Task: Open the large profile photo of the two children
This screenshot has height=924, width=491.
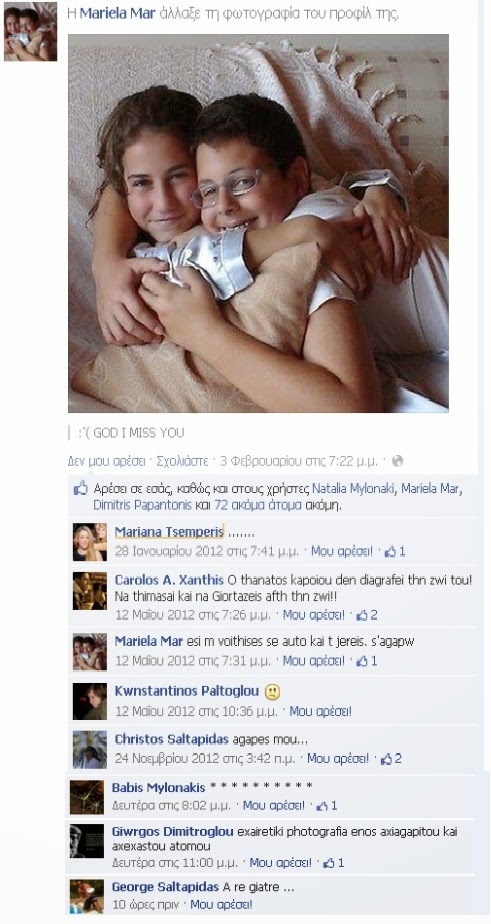Action: pyautogui.click(x=258, y=223)
